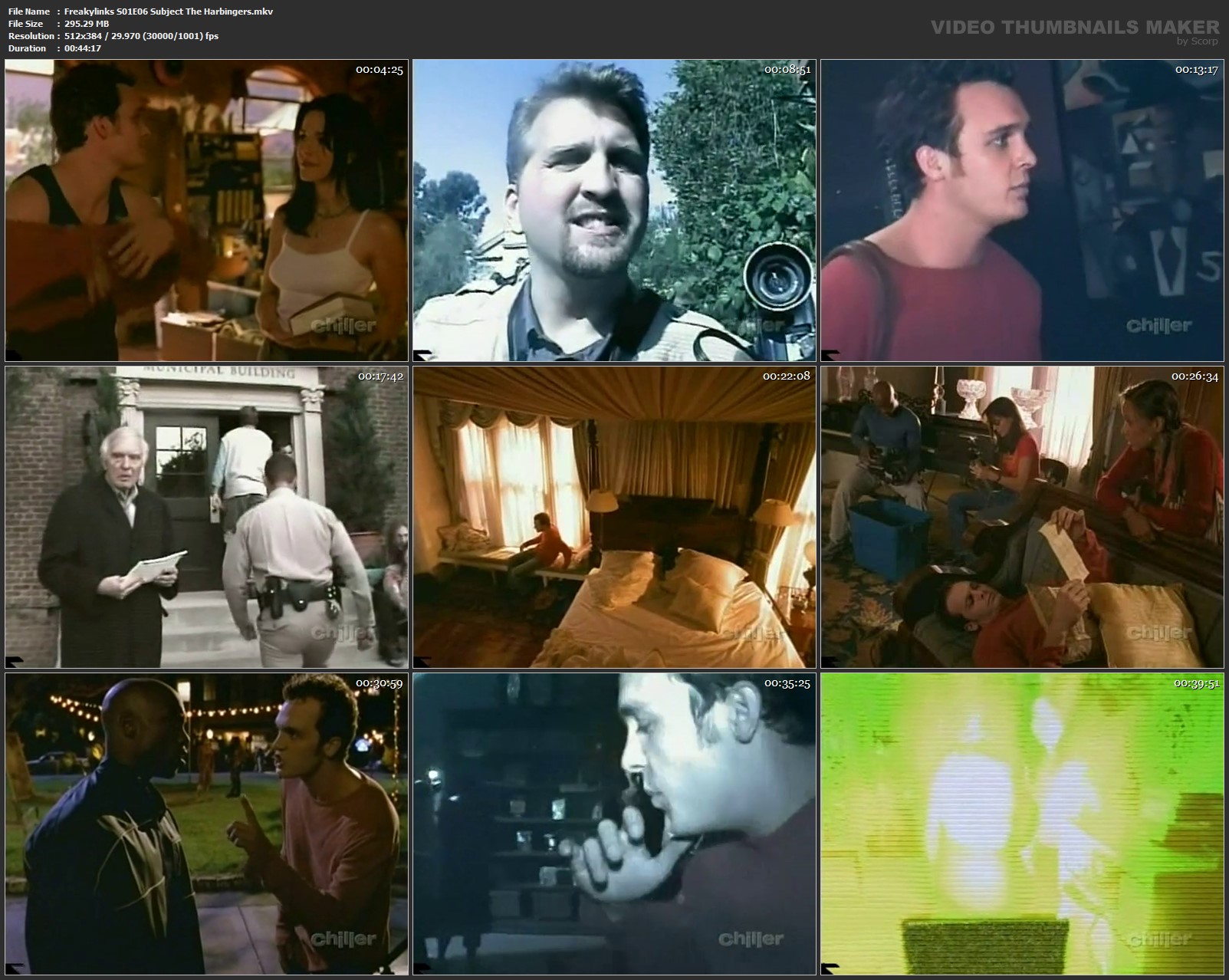Click the resolution value 512x384 / 29.970 fps
The image size is (1229, 980).
pos(141,36)
